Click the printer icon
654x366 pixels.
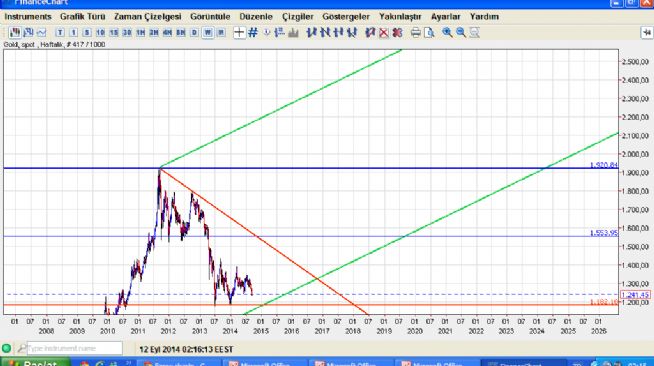[415, 33]
